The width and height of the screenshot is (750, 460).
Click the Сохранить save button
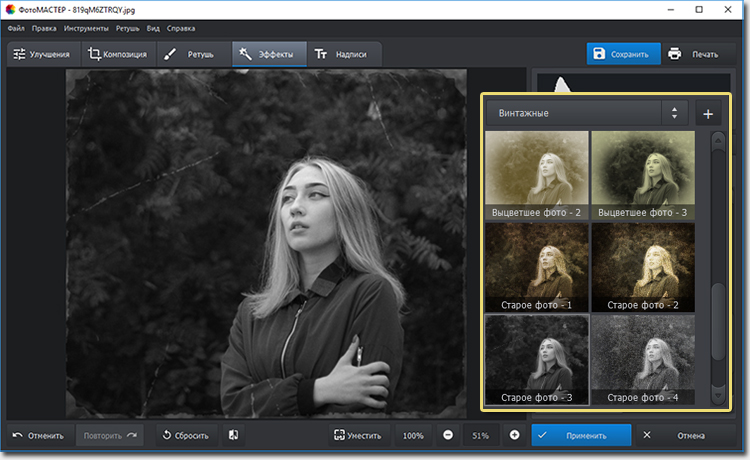tap(623, 54)
